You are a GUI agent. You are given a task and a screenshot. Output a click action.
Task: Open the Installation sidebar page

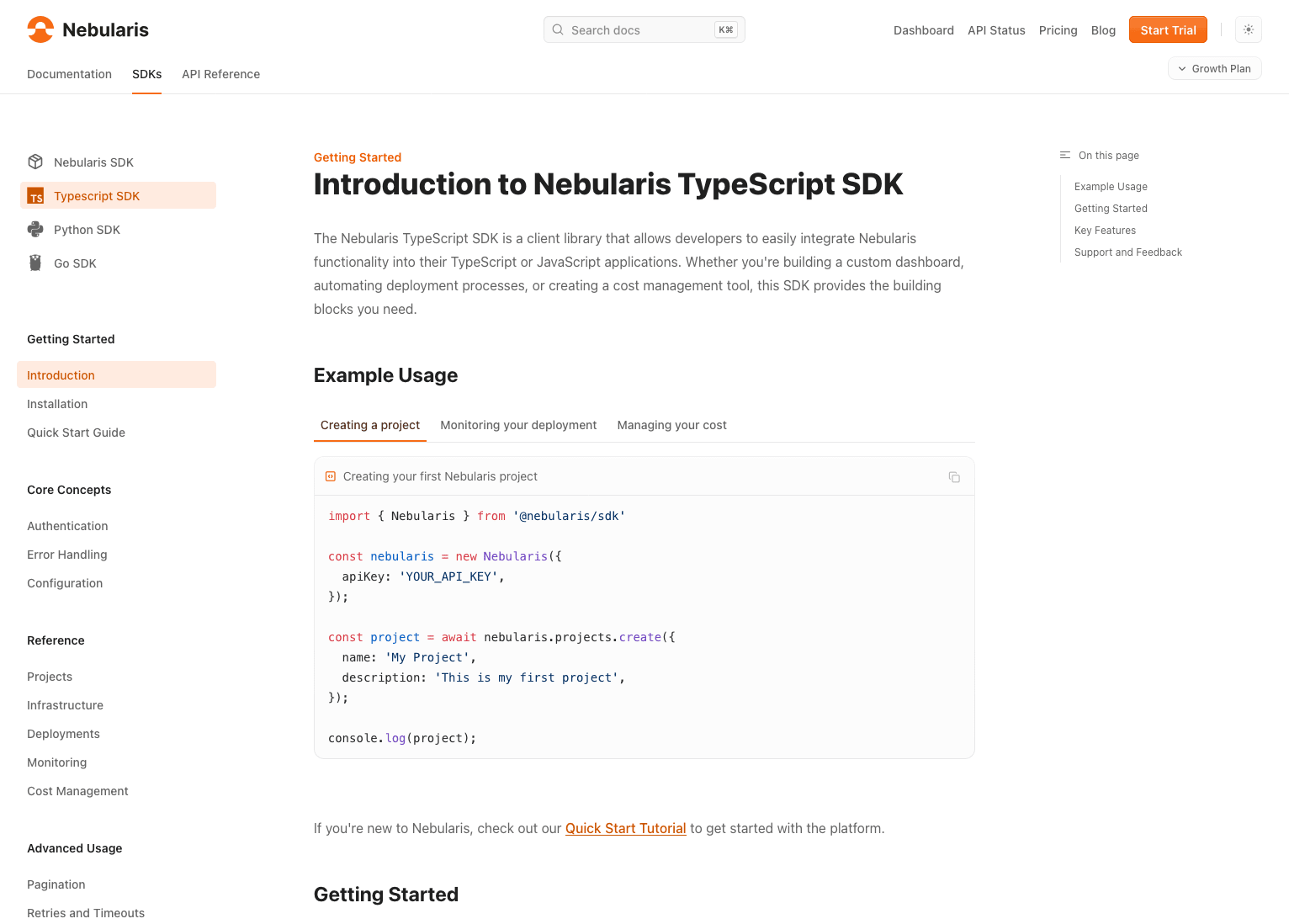click(57, 404)
